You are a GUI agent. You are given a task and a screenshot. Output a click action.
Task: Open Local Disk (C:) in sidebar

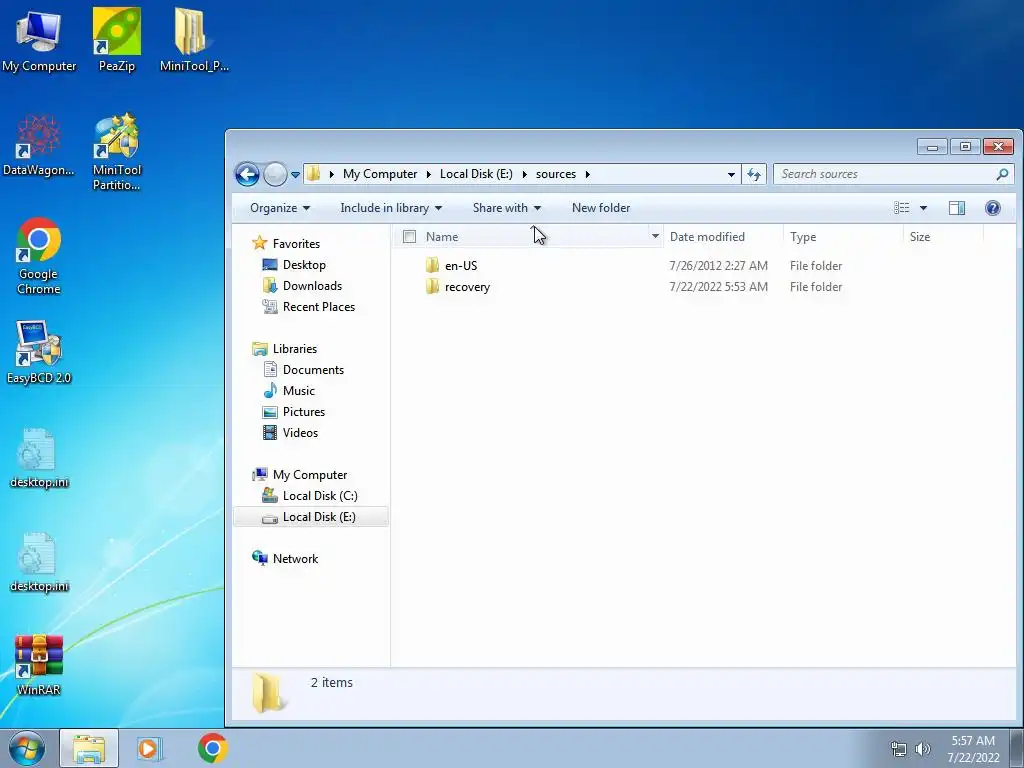tap(320, 496)
